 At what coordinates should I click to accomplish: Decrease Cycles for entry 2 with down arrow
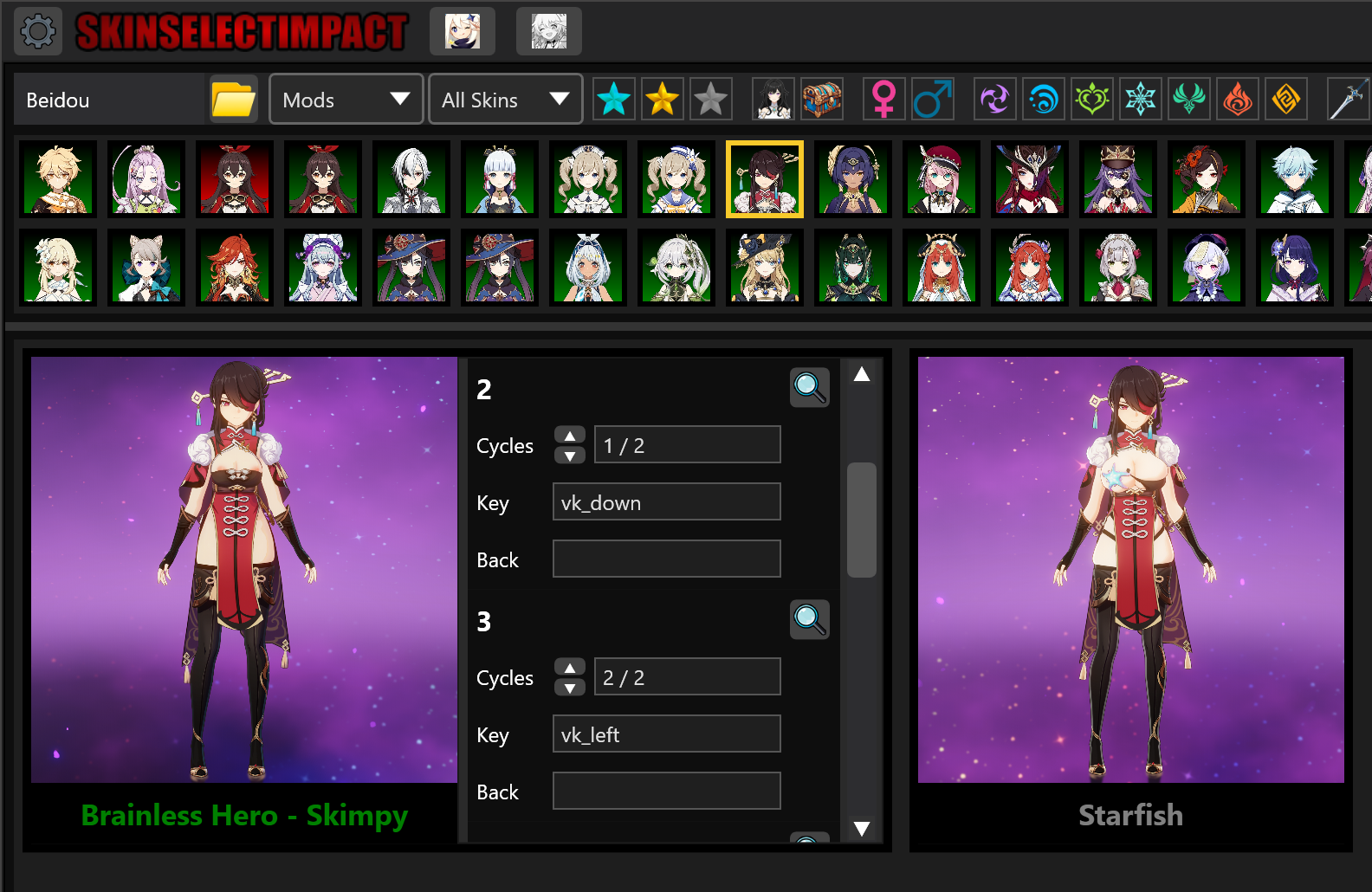pyautogui.click(x=570, y=455)
